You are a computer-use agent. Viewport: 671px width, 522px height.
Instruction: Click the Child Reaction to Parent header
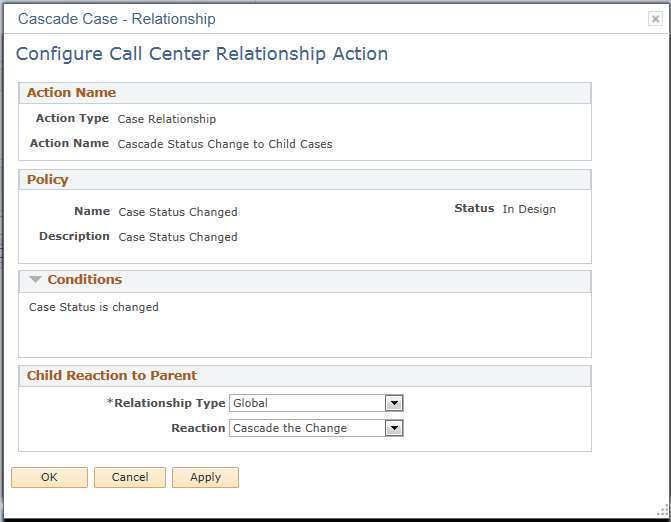[x=305, y=376]
